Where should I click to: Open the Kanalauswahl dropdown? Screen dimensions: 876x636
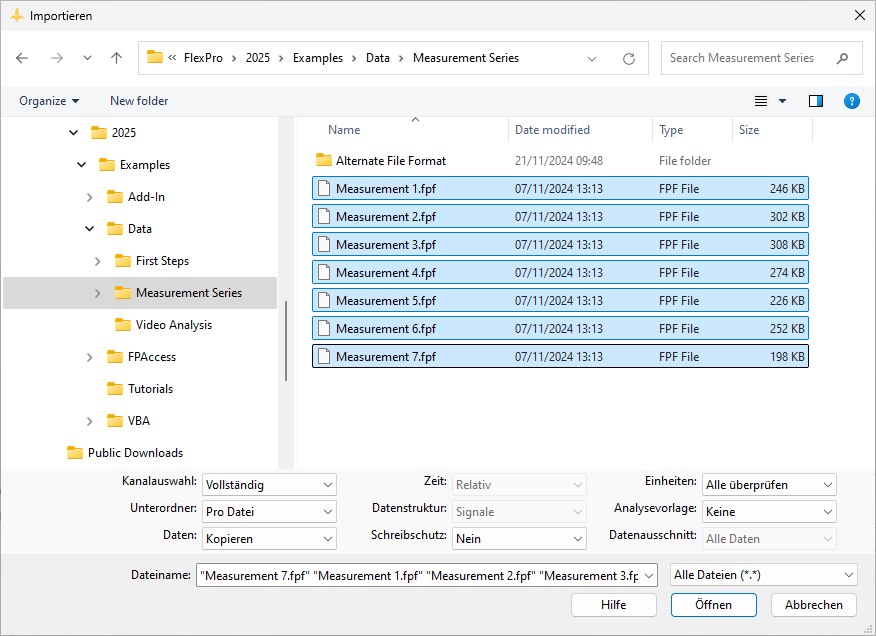click(x=269, y=485)
